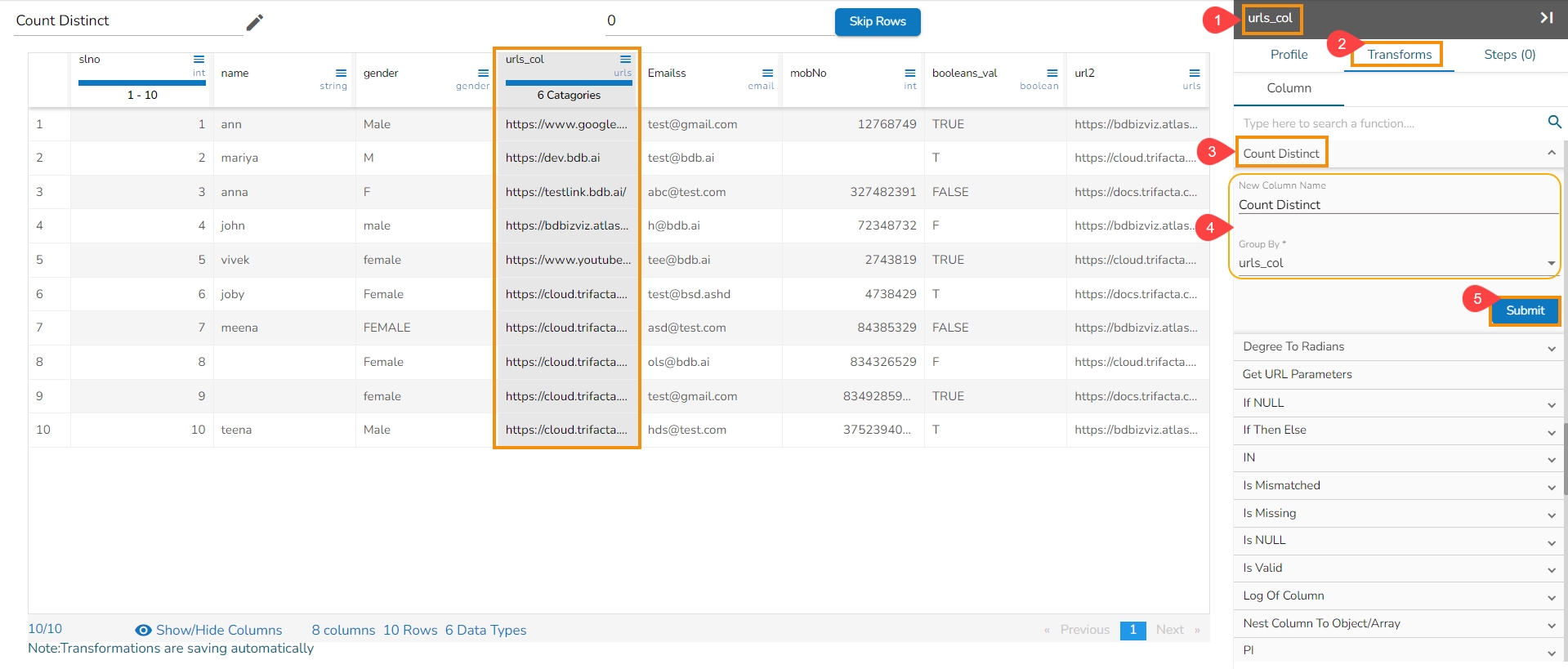1568x669 pixels.
Task: Collapse the Count Distinct function section
Action: 1550,154
